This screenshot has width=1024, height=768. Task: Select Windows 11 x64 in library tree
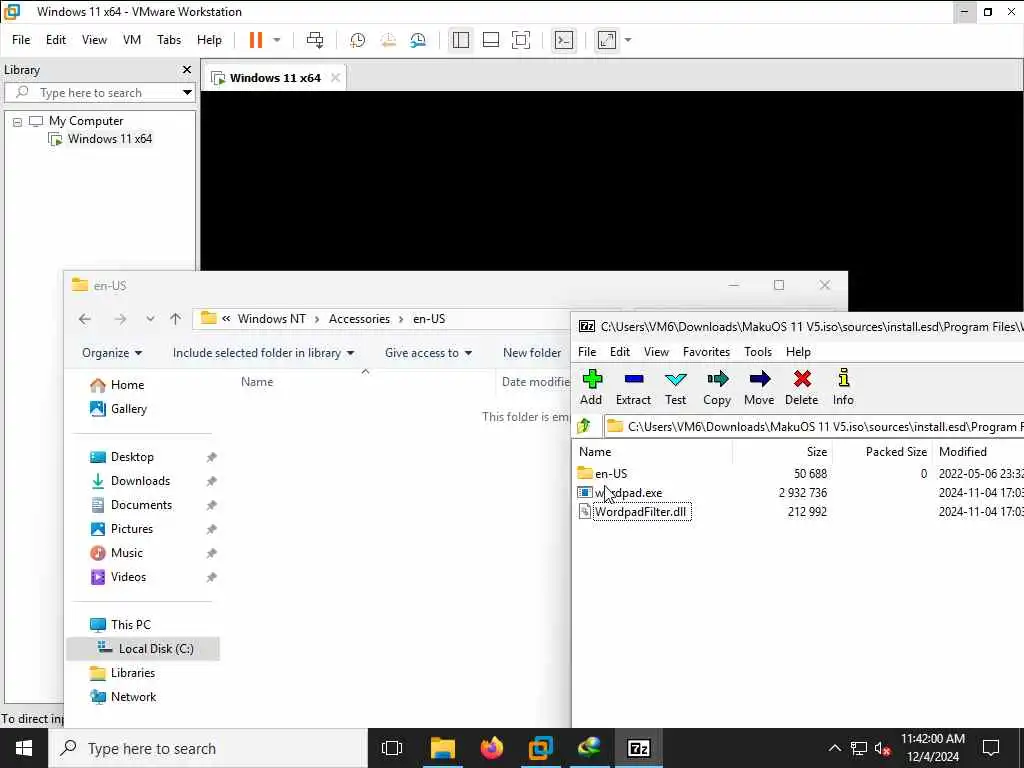[109, 138]
